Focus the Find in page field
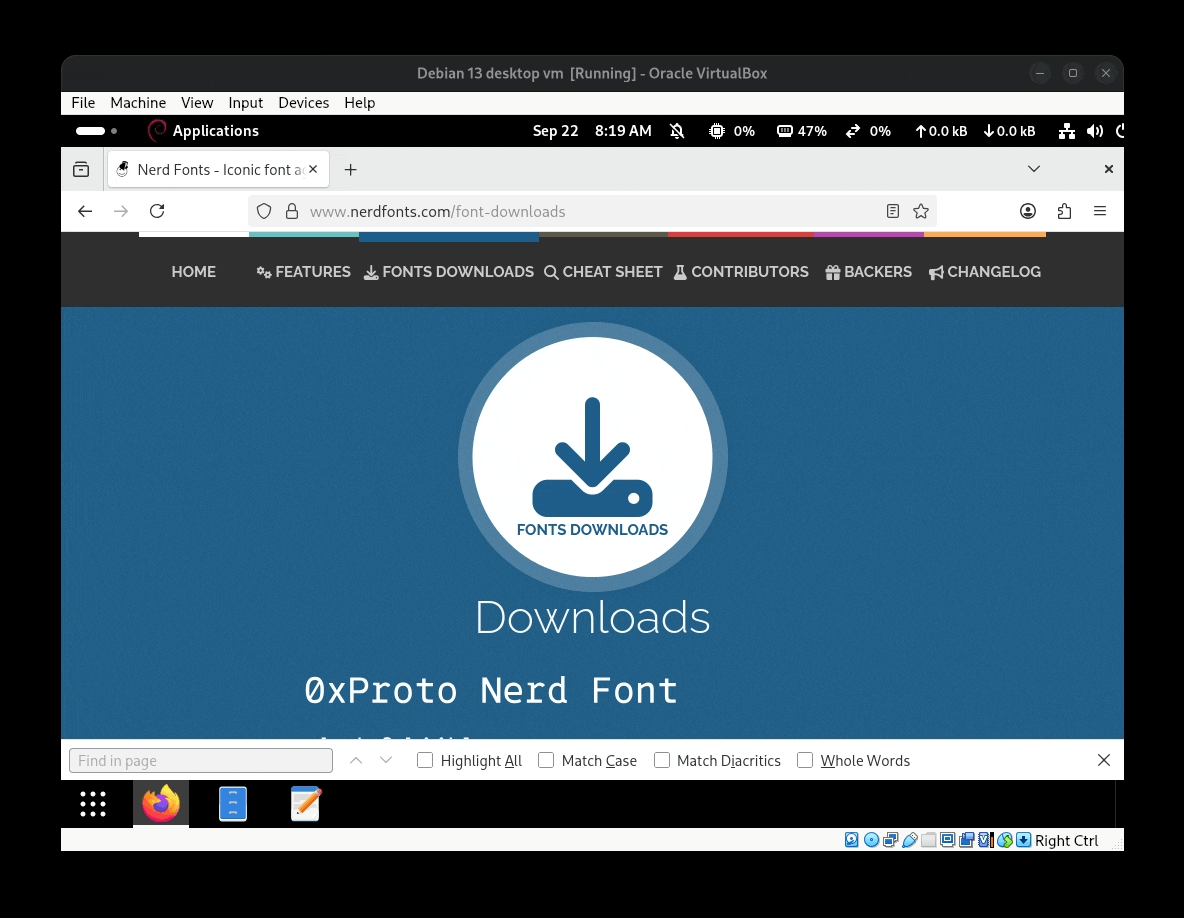The height and width of the screenshot is (918, 1184). (x=201, y=760)
